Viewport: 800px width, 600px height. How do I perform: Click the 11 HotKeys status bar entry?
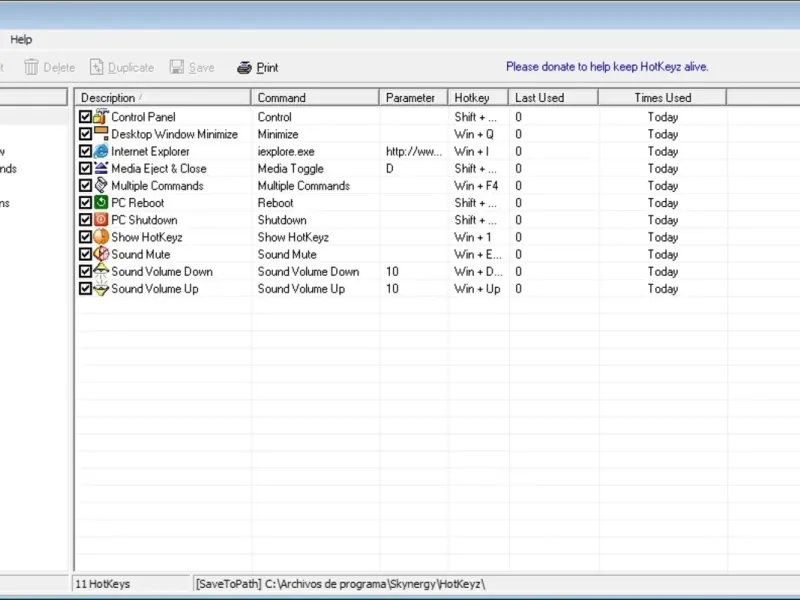tap(103, 584)
